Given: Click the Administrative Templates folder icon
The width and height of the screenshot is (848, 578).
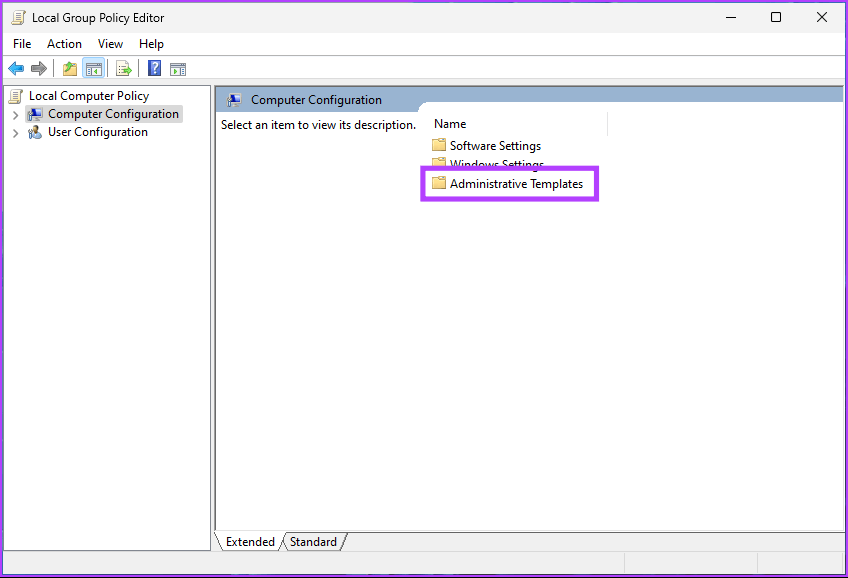Looking at the screenshot, I should click(439, 183).
